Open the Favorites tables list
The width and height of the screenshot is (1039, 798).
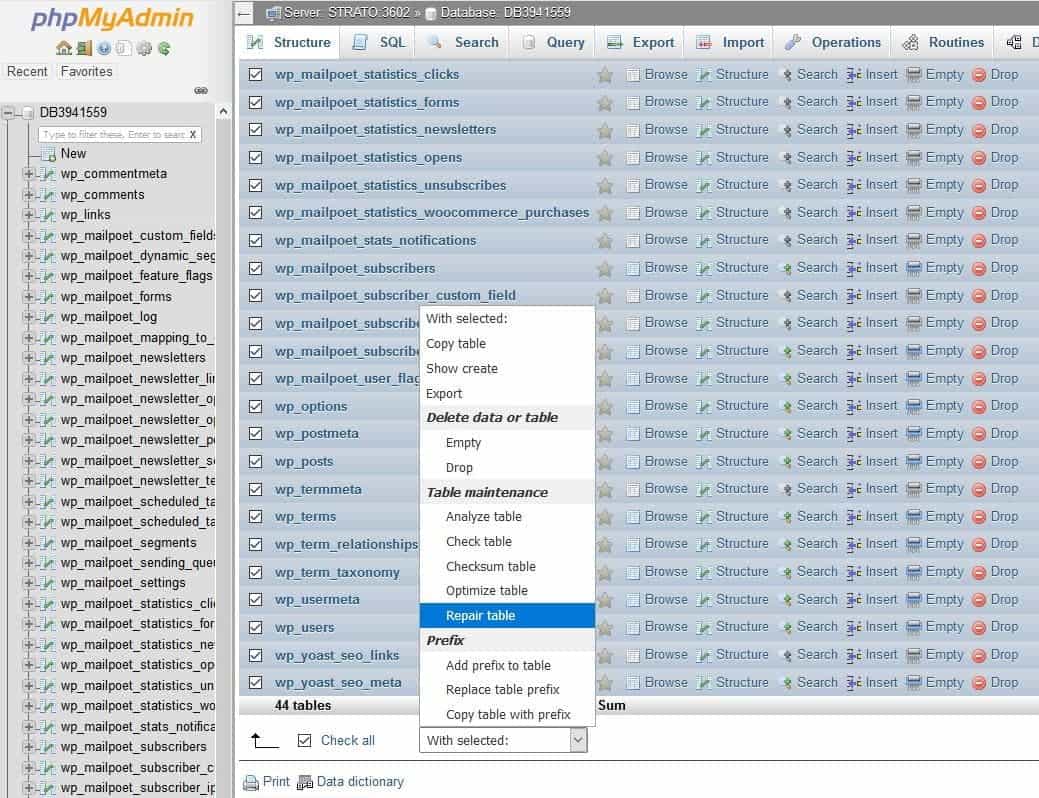click(x=86, y=72)
